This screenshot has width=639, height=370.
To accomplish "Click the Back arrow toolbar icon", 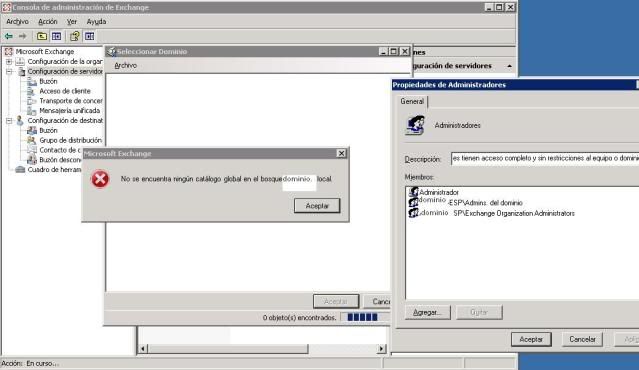I will (9, 36).
